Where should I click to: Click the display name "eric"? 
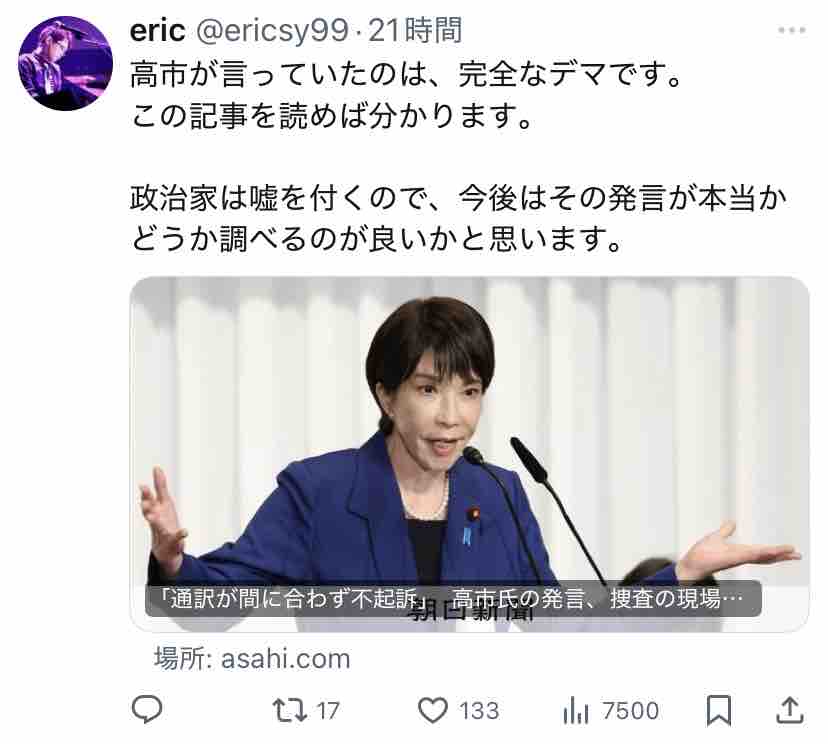157,31
